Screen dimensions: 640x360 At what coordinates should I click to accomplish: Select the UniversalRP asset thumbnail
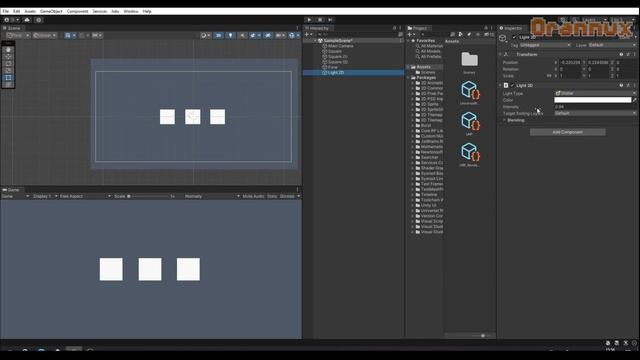tap(469, 91)
